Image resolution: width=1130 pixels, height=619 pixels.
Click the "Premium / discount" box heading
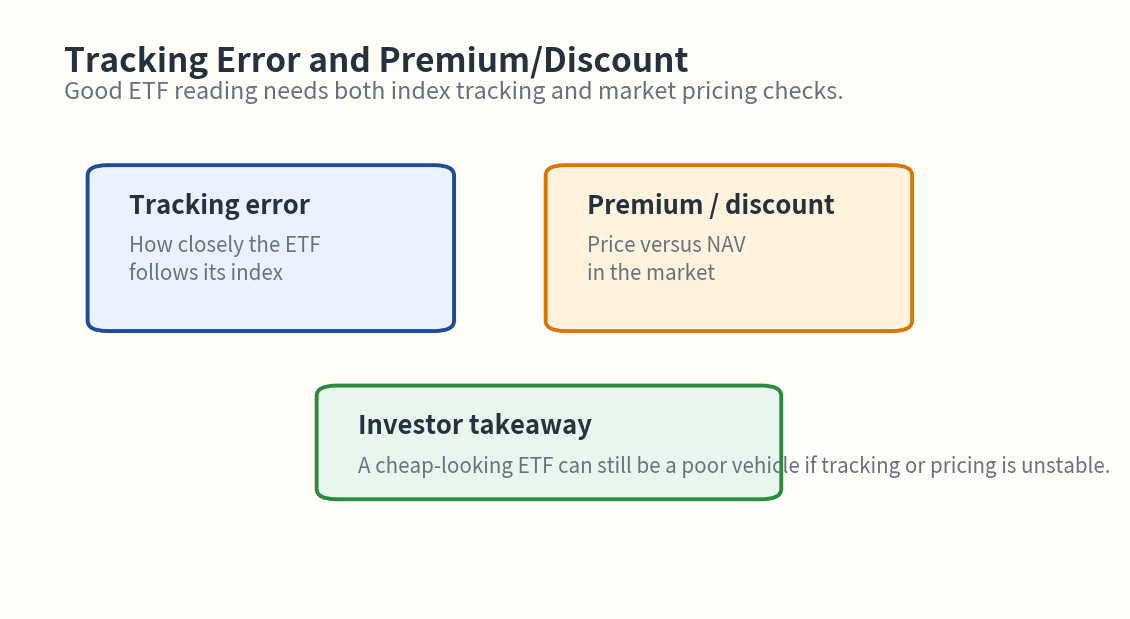(x=710, y=204)
